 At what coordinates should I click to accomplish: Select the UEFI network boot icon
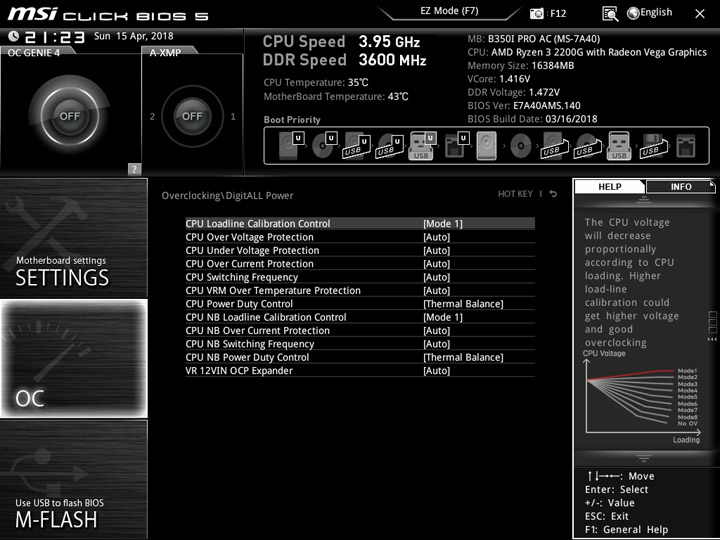(x=457, y=146)
